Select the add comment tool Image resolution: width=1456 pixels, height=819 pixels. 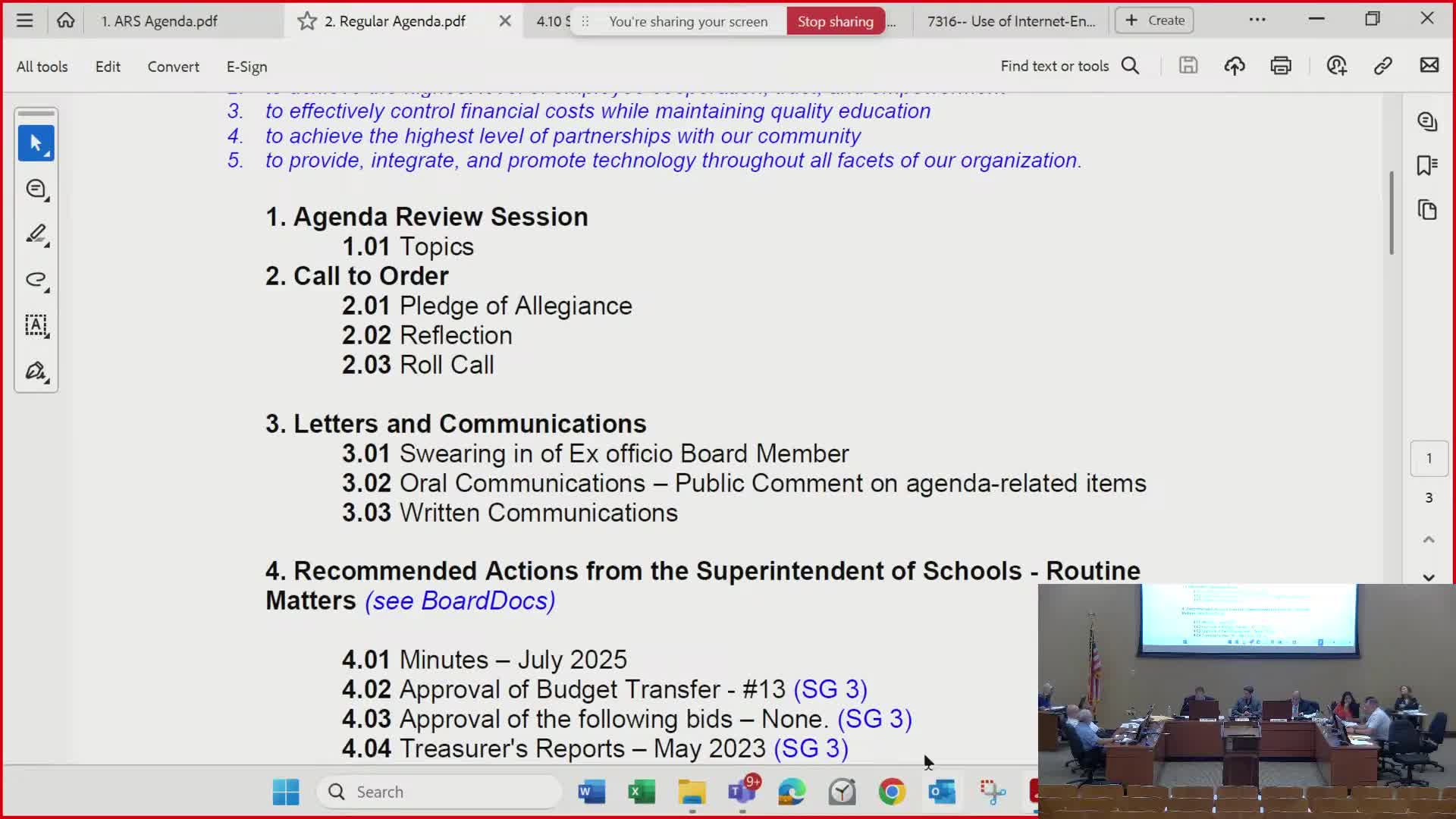[x=36, y=189]
